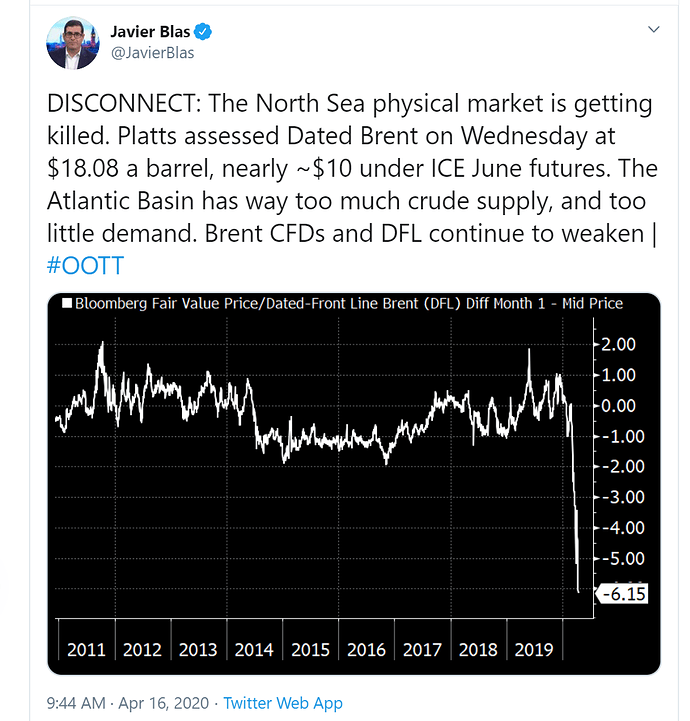Image resolution: width=690 pixels, height=721 pixels.
Task: Click the Bloomberg Fair Value chart title
Action: pyautogui.click(x=349, y=303)
